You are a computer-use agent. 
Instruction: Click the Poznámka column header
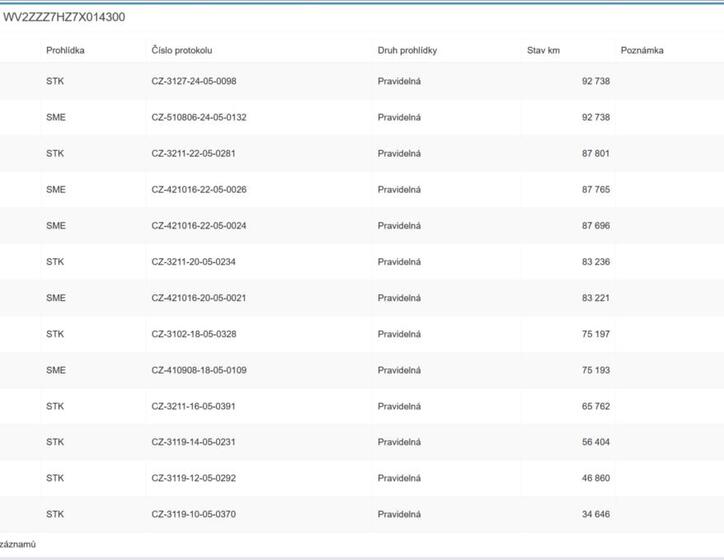[x=642, y=50]
